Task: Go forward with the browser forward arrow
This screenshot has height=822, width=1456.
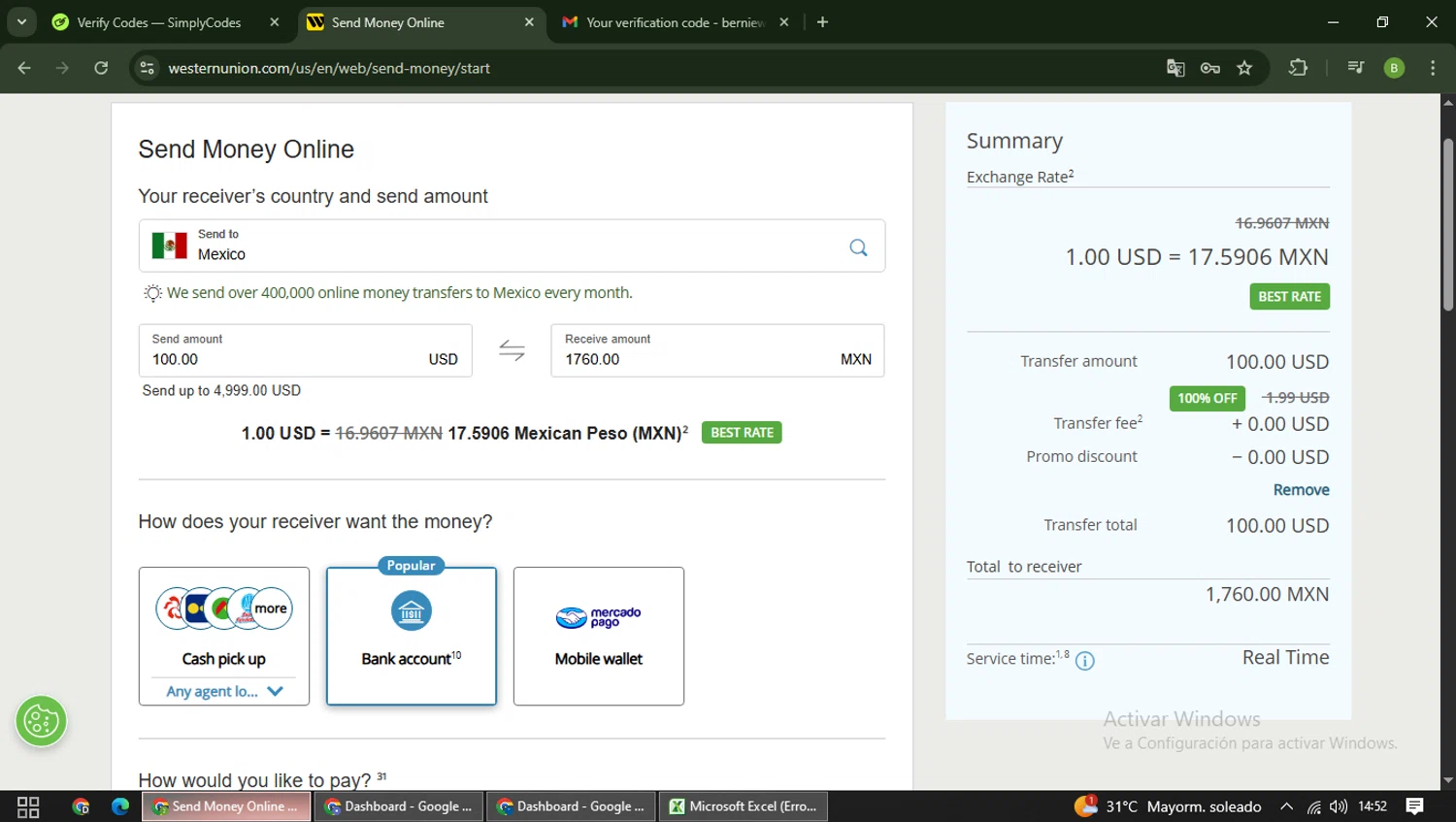Action: (x=62, y=68)
